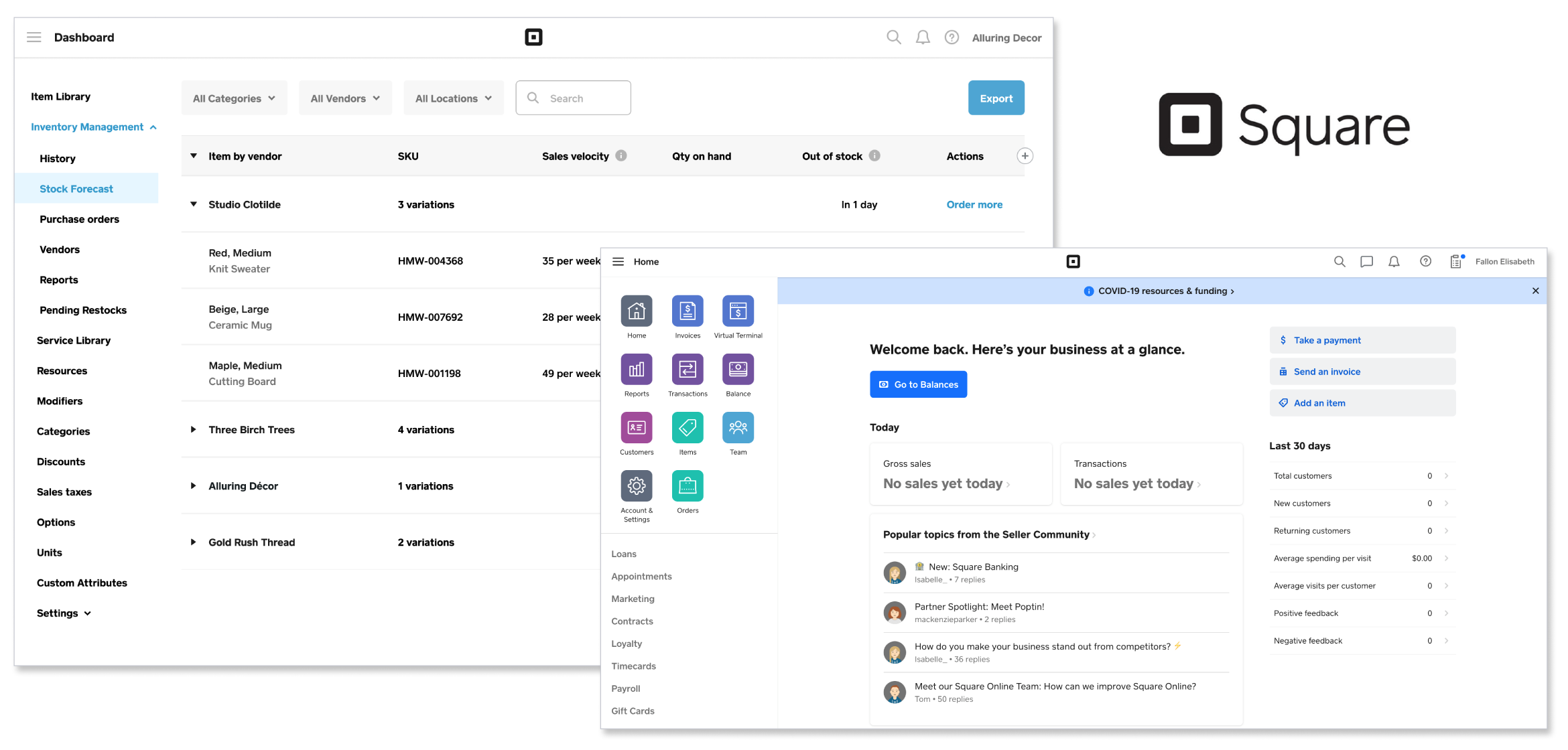The height and width of the screenshot is (750, 1568).
Task: Click the inventory Search field
Action: pyautogui.click(x=573, y=98)
